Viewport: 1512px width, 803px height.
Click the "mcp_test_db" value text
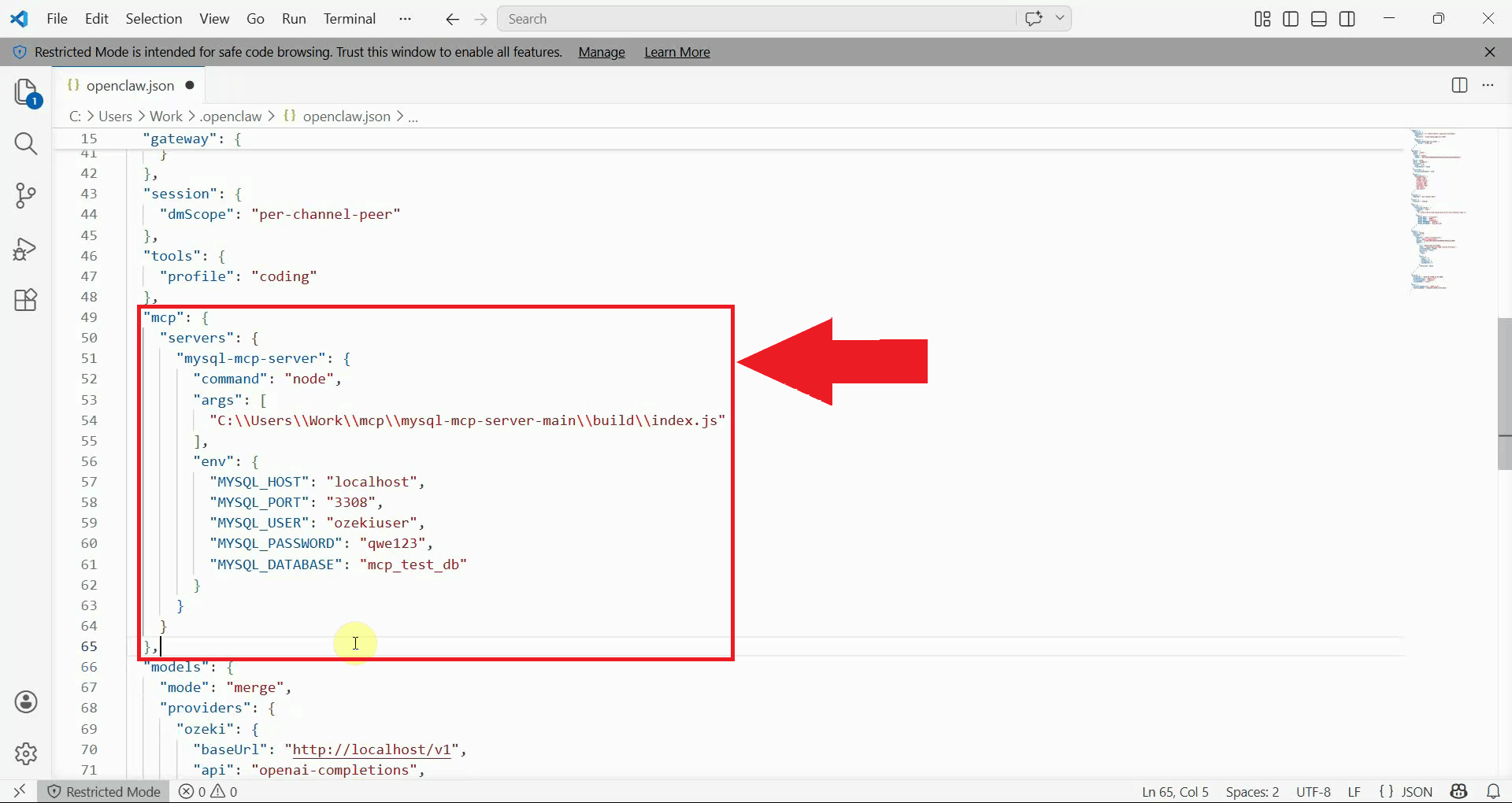tap(413, 564)
